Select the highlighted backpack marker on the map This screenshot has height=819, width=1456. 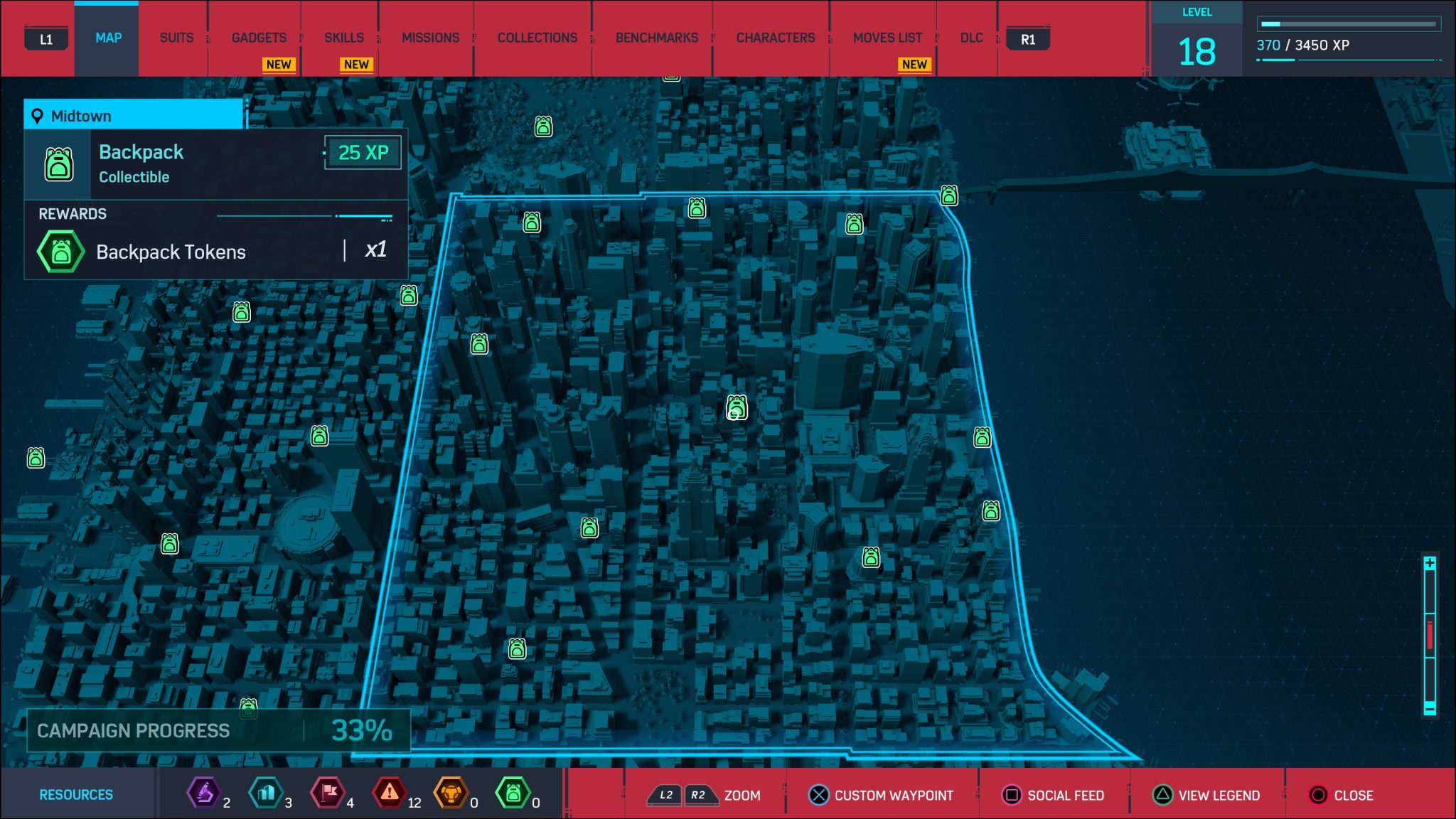pos(737,407)
